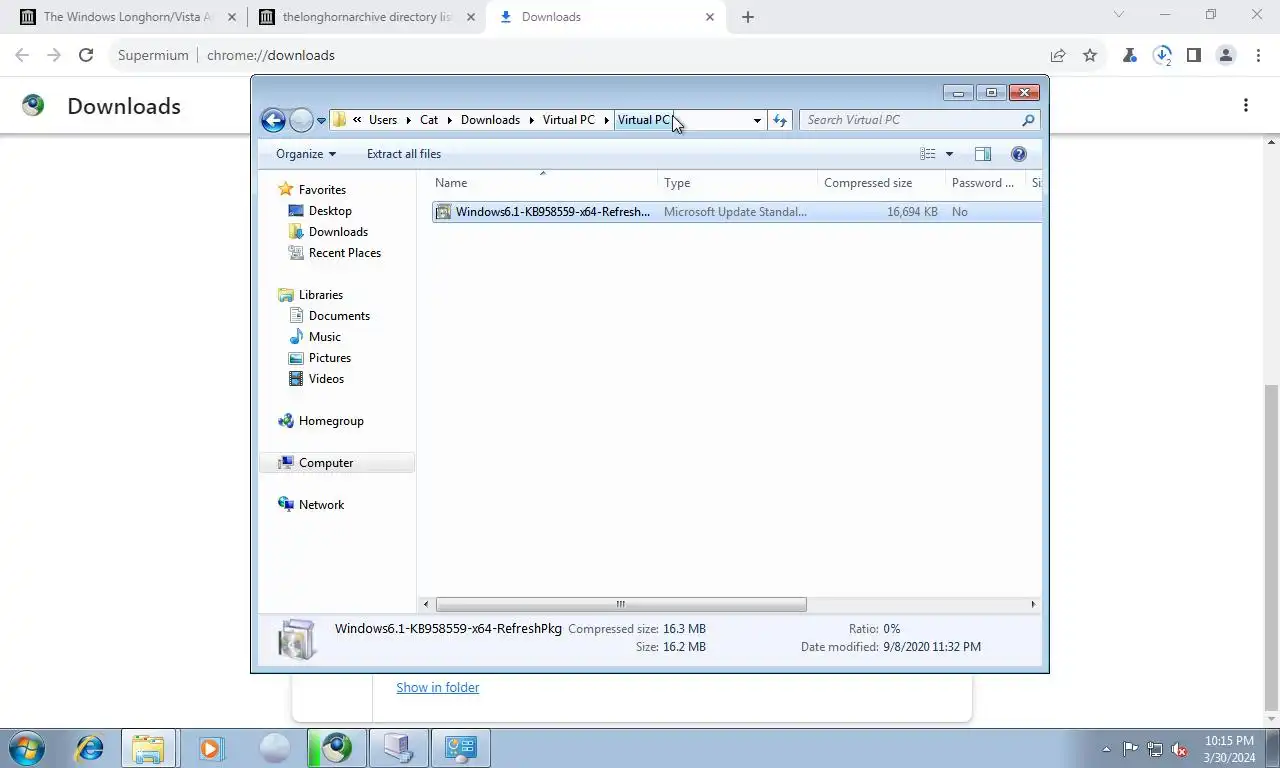
Task: Expand the arrow after the Cat breadcrumb
Action: (x=450, y=120)
